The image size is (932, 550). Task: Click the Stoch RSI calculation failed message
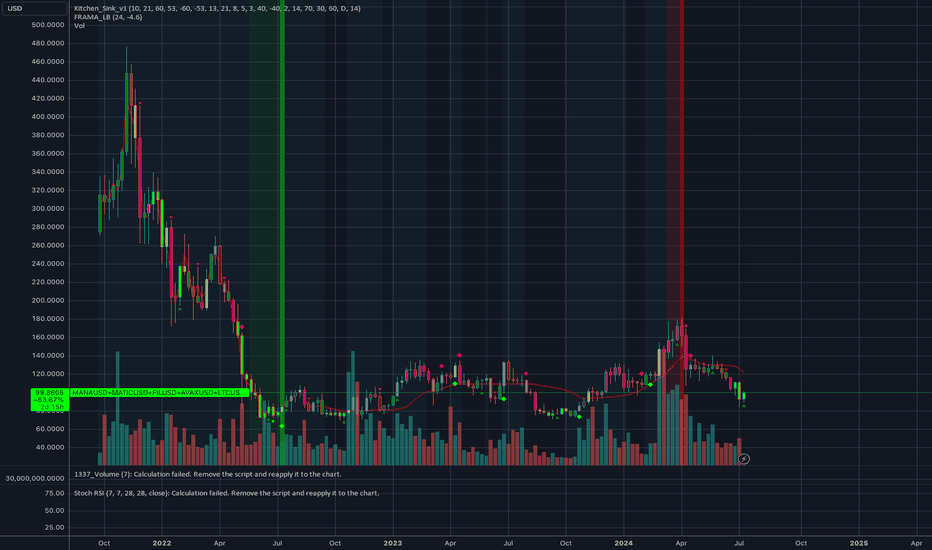[x=226, y=493]
